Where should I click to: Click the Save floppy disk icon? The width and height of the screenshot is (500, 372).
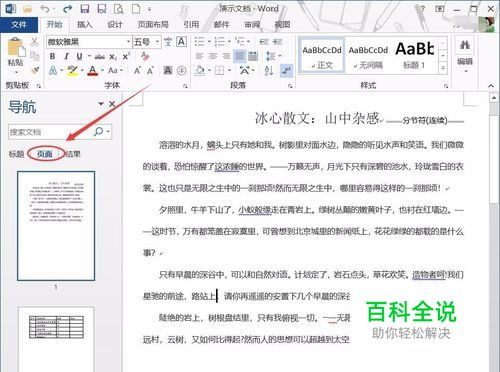point(85,9)
